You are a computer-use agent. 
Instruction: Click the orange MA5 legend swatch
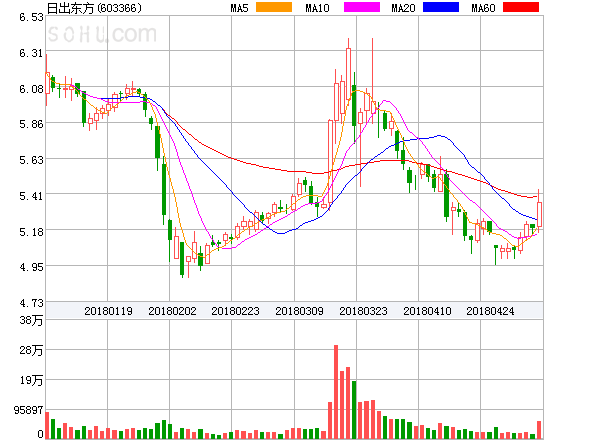[x=274, y=7]
